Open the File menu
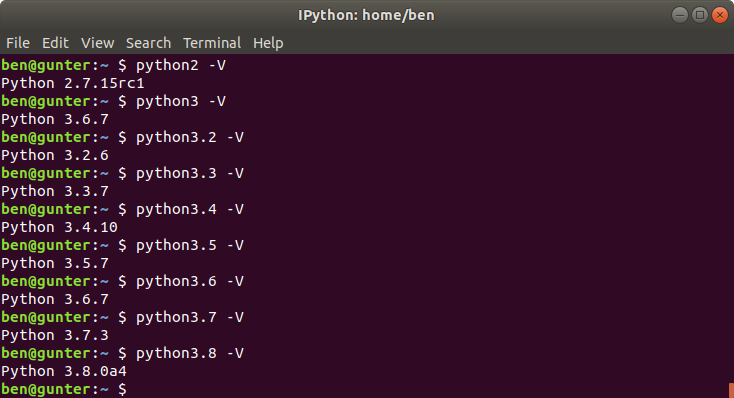Viewport: 734px width, 398px height. click(18, 43)
